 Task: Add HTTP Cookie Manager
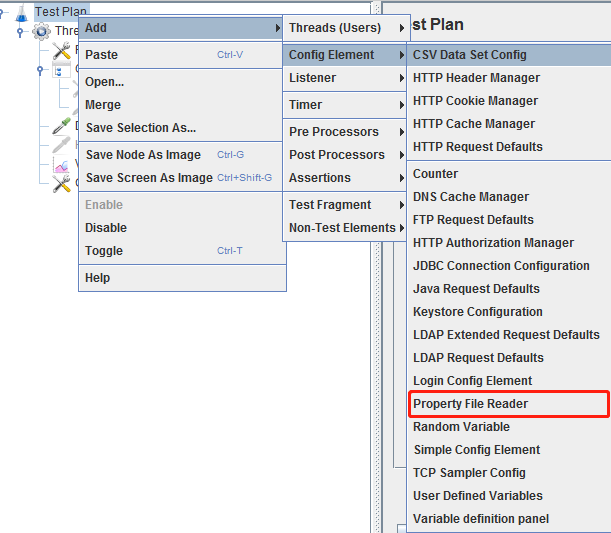[x=509, y=101]
